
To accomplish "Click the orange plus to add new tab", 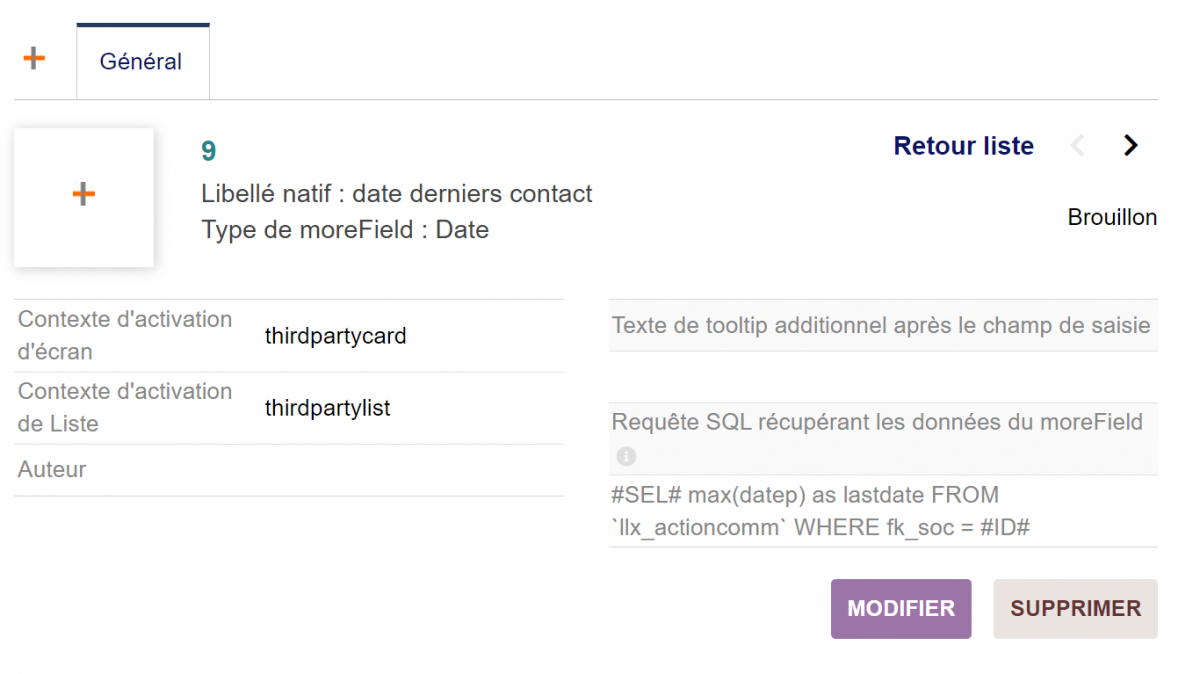I will 33,57.
